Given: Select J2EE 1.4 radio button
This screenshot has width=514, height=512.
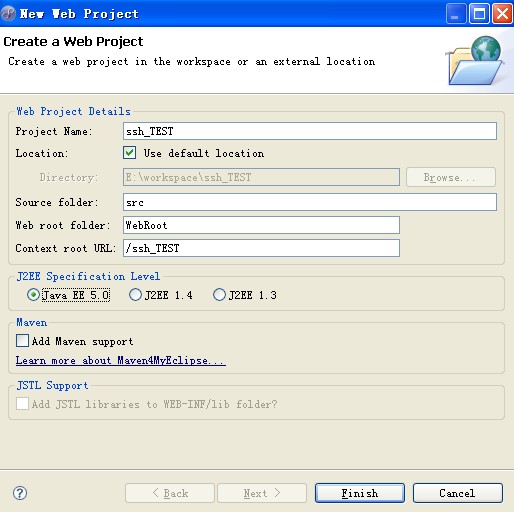Looking at the screenshot, I should [135, 295].
